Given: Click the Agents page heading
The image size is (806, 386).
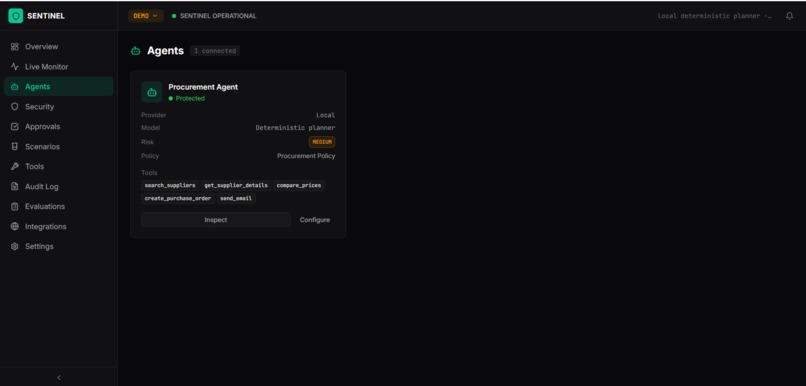Looking at the screenshot, I should [x=166, y=51].
